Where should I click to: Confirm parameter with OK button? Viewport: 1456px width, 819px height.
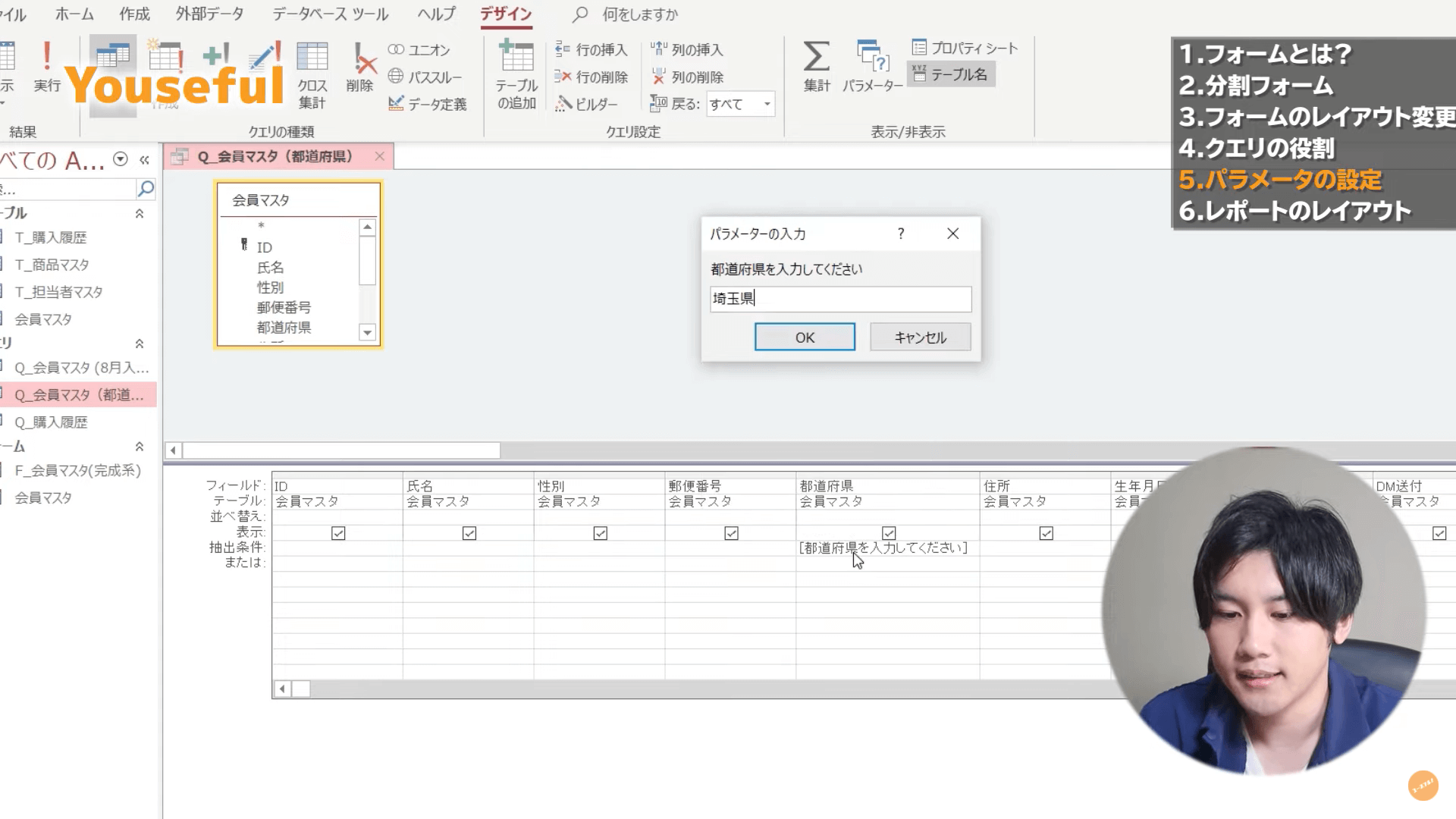(x=805, y=337)
